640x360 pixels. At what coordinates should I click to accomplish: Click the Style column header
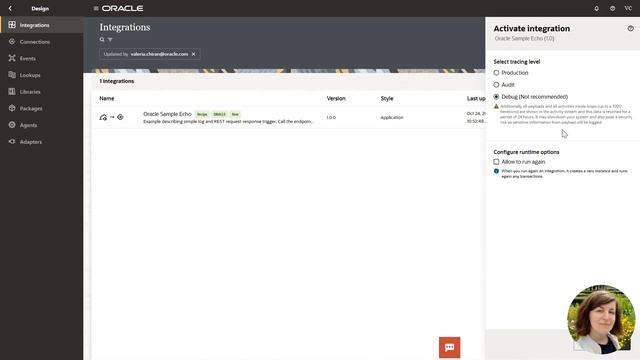tap(387, 98)
